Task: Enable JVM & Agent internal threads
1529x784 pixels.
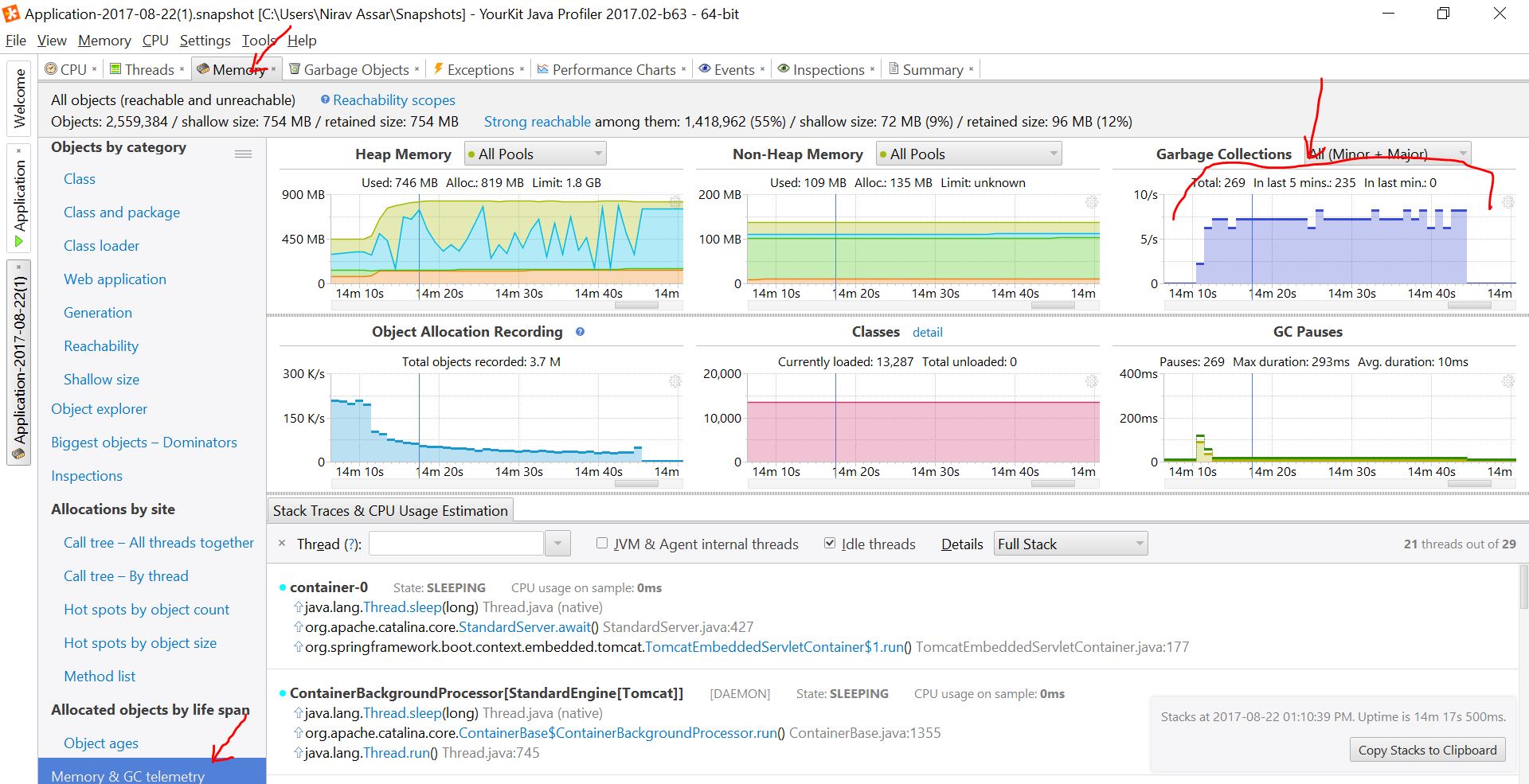Action: 602,543
